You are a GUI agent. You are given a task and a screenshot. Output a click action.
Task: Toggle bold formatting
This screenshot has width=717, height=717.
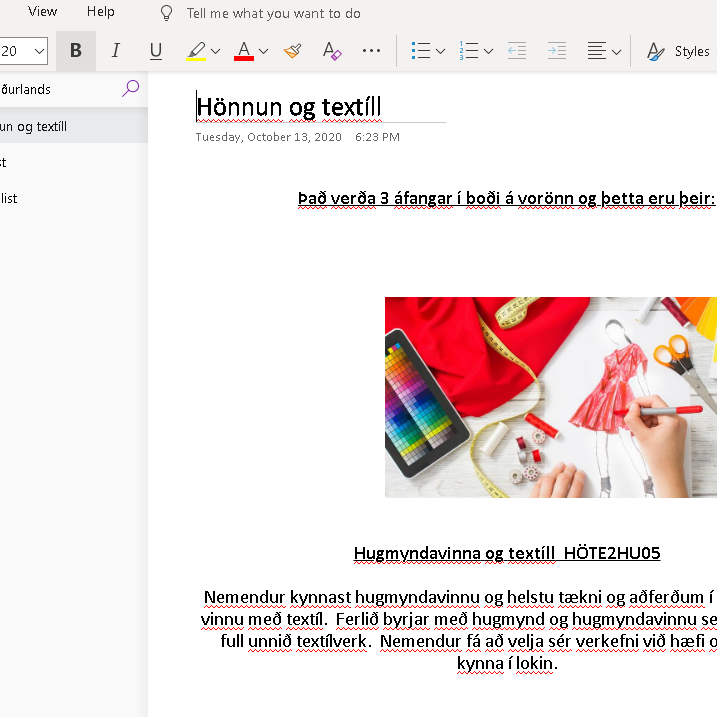point(76,51)
